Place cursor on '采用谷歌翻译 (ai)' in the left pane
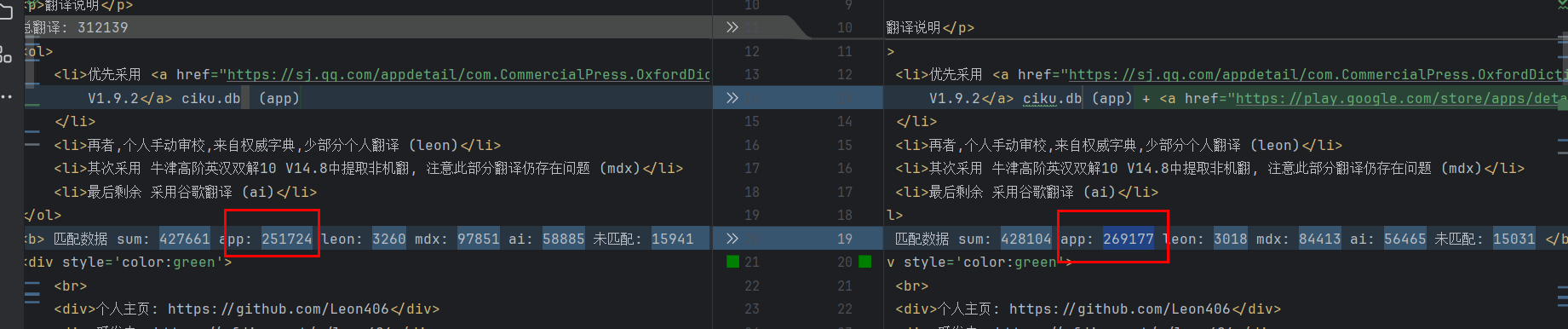The width and height of the screenshot is (1568, 329). point(212,193)
